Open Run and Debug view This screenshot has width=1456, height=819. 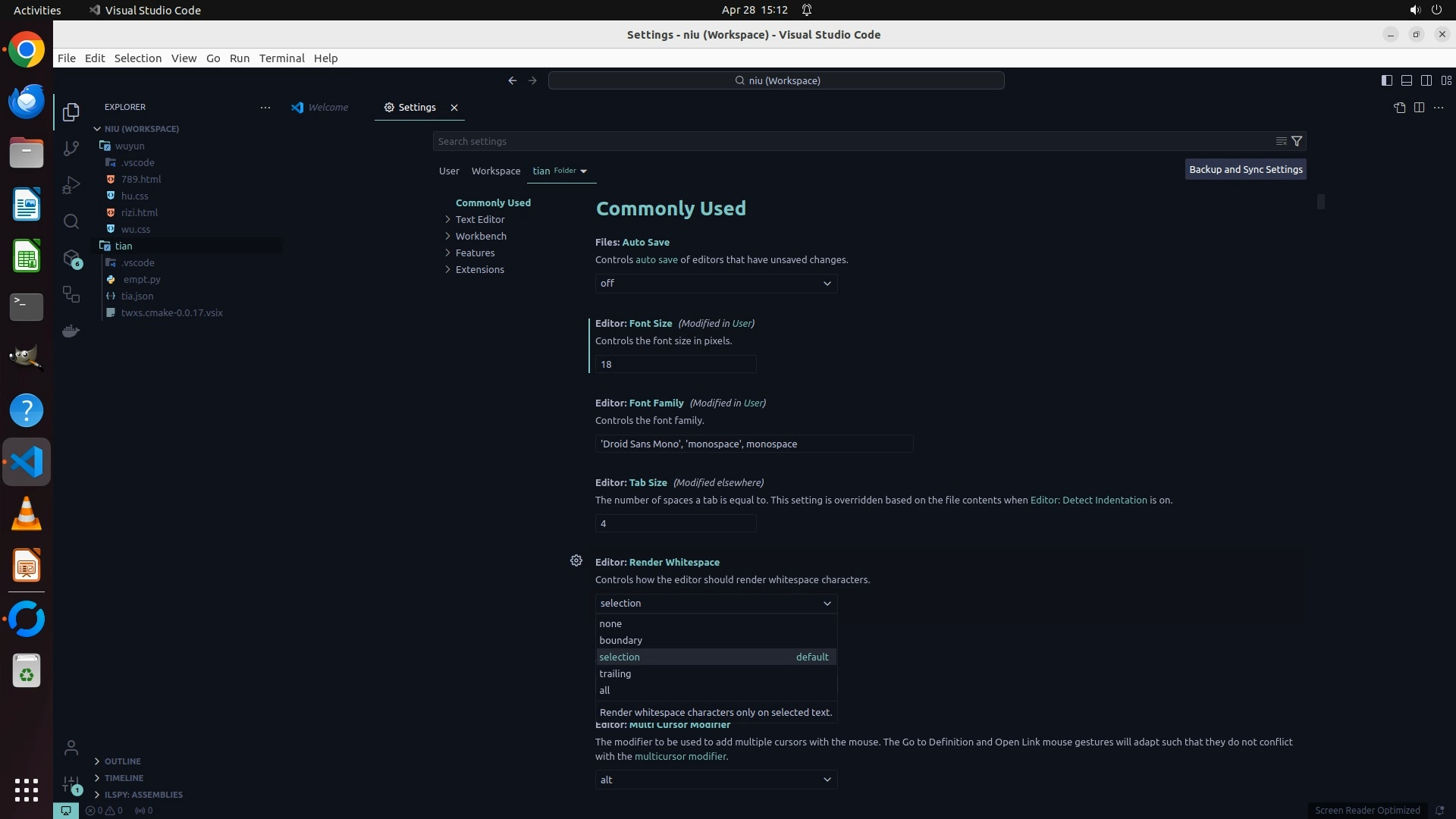point(71,185)
